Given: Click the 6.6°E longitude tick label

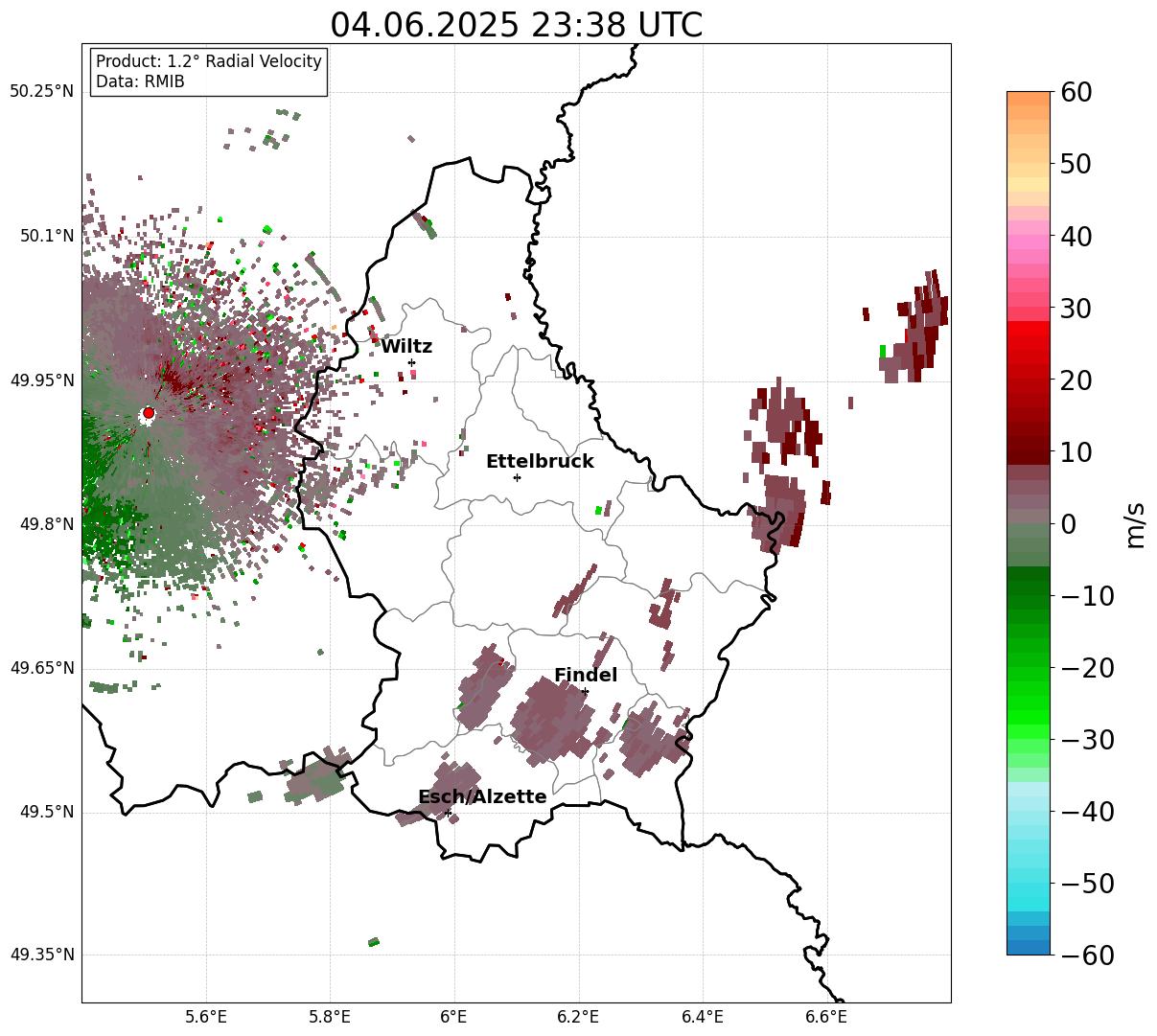Looking at the screenshot, I should tap(827, 1017).
